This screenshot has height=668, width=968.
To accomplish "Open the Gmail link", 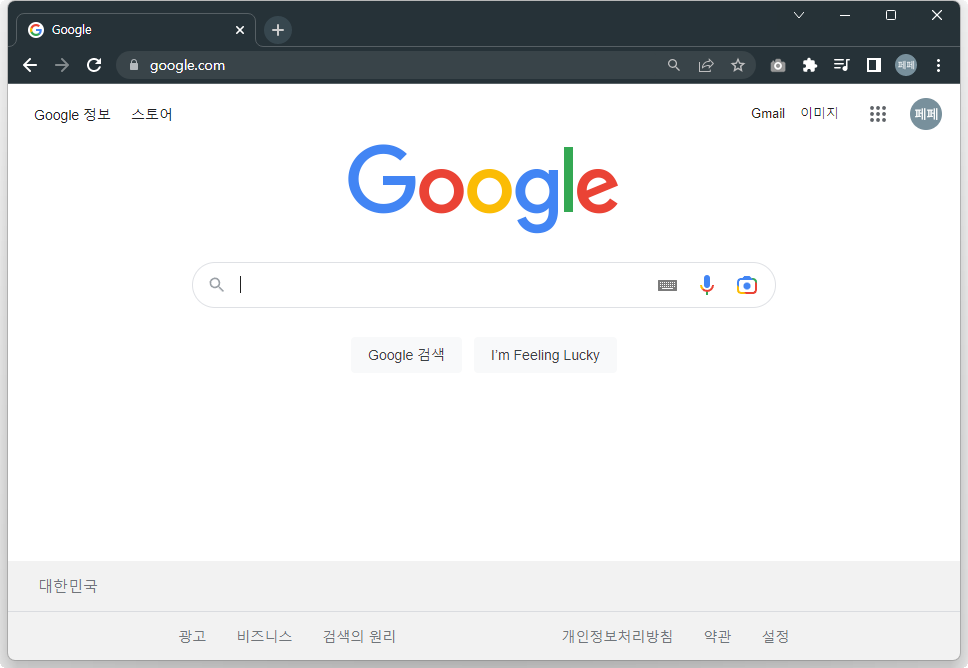I will tap(767, 114).
